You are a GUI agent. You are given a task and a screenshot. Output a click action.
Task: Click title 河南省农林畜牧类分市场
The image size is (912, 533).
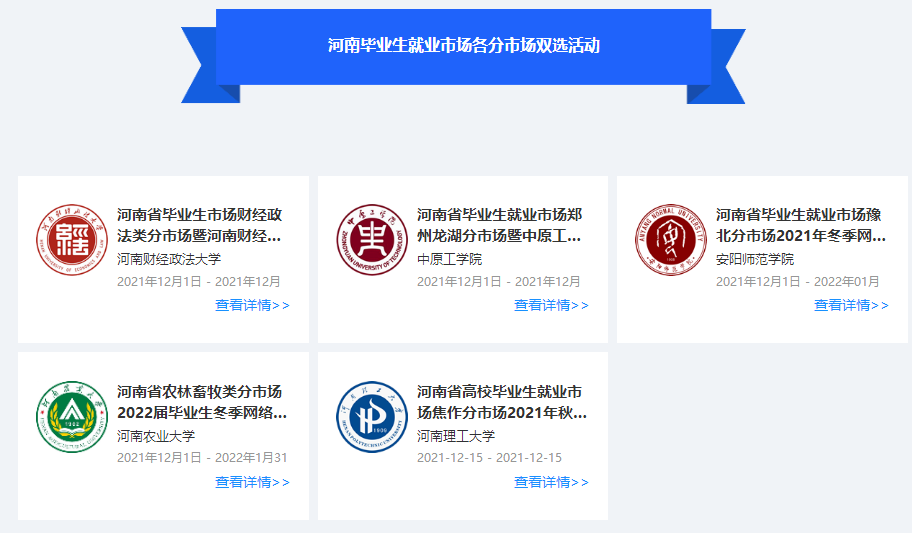pyautogui.click(x=201, y=401)
